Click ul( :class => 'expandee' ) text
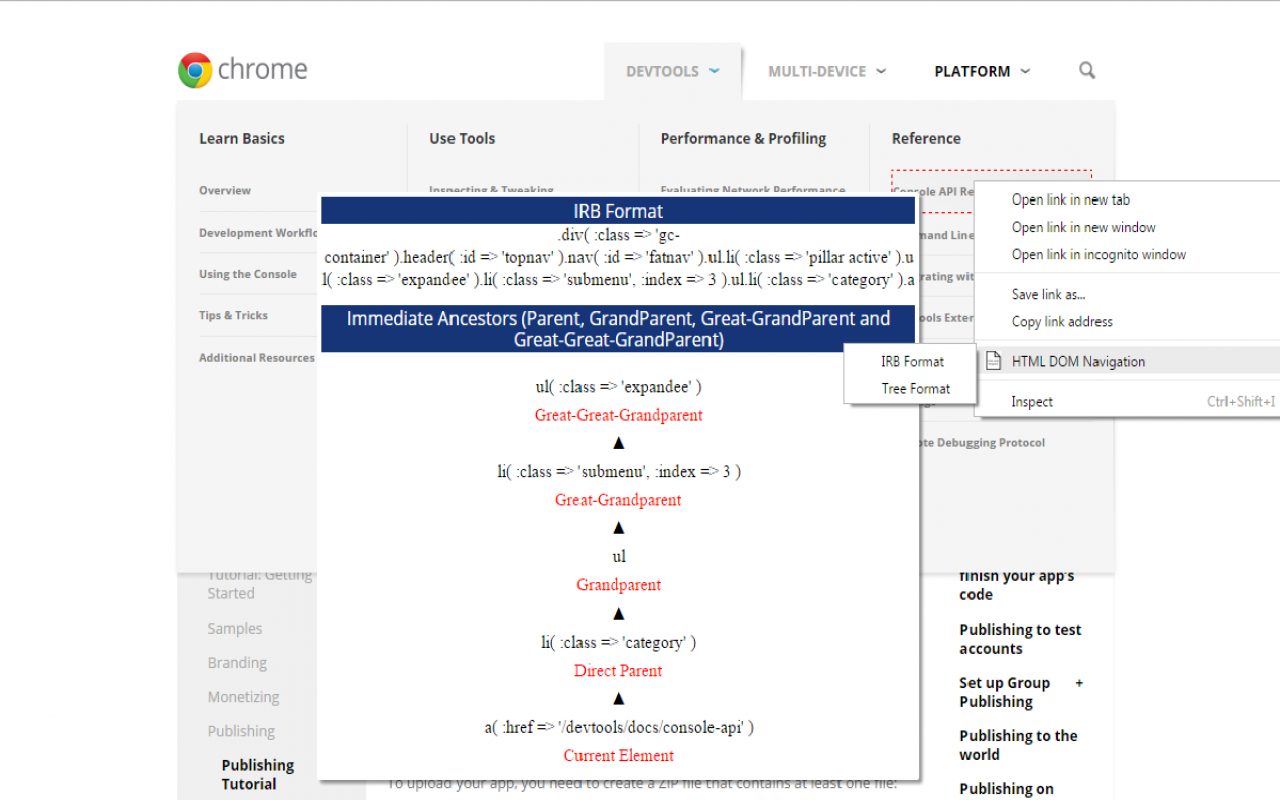The height and width of the screenshot is (800, 1280). click(618, 386)
